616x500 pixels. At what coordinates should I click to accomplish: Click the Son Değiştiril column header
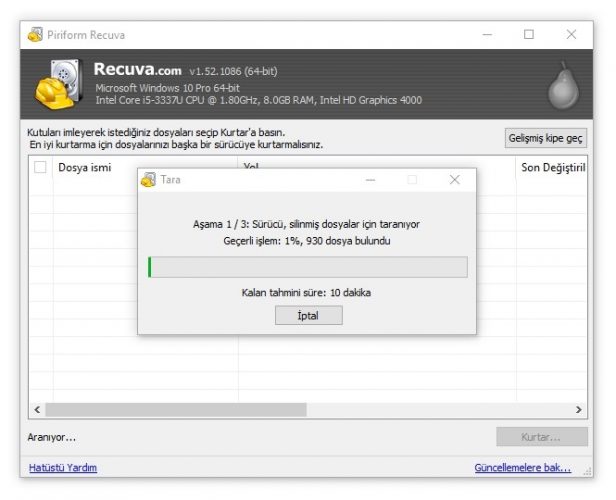[553, 167]
